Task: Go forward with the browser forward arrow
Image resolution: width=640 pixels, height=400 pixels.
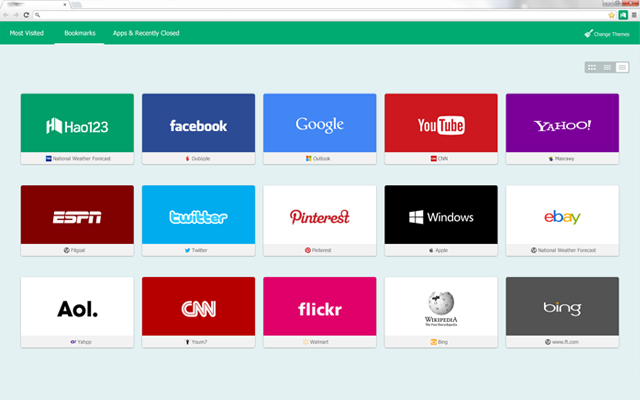Action: 16,15
